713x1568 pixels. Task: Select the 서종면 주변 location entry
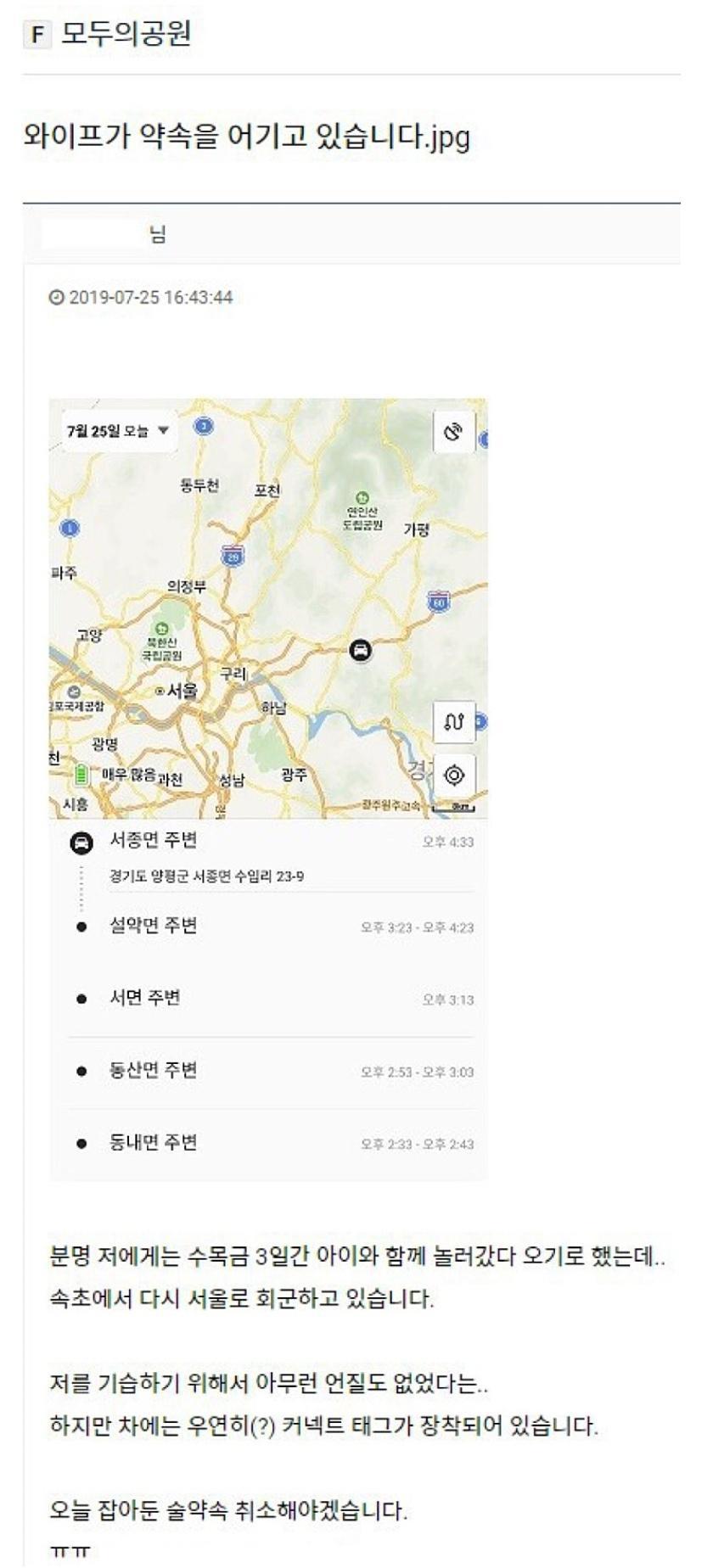[154, 840]
